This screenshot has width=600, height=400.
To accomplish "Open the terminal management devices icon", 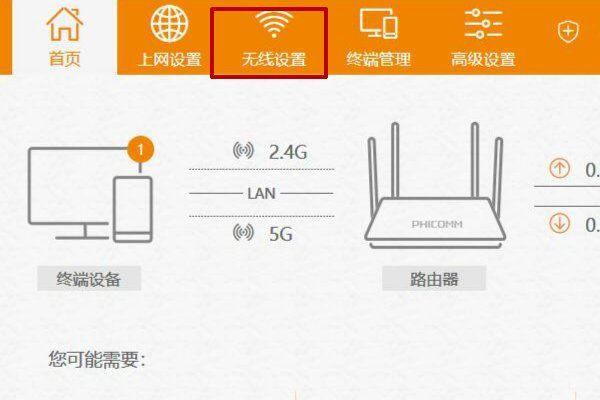I will pos(378,24).
